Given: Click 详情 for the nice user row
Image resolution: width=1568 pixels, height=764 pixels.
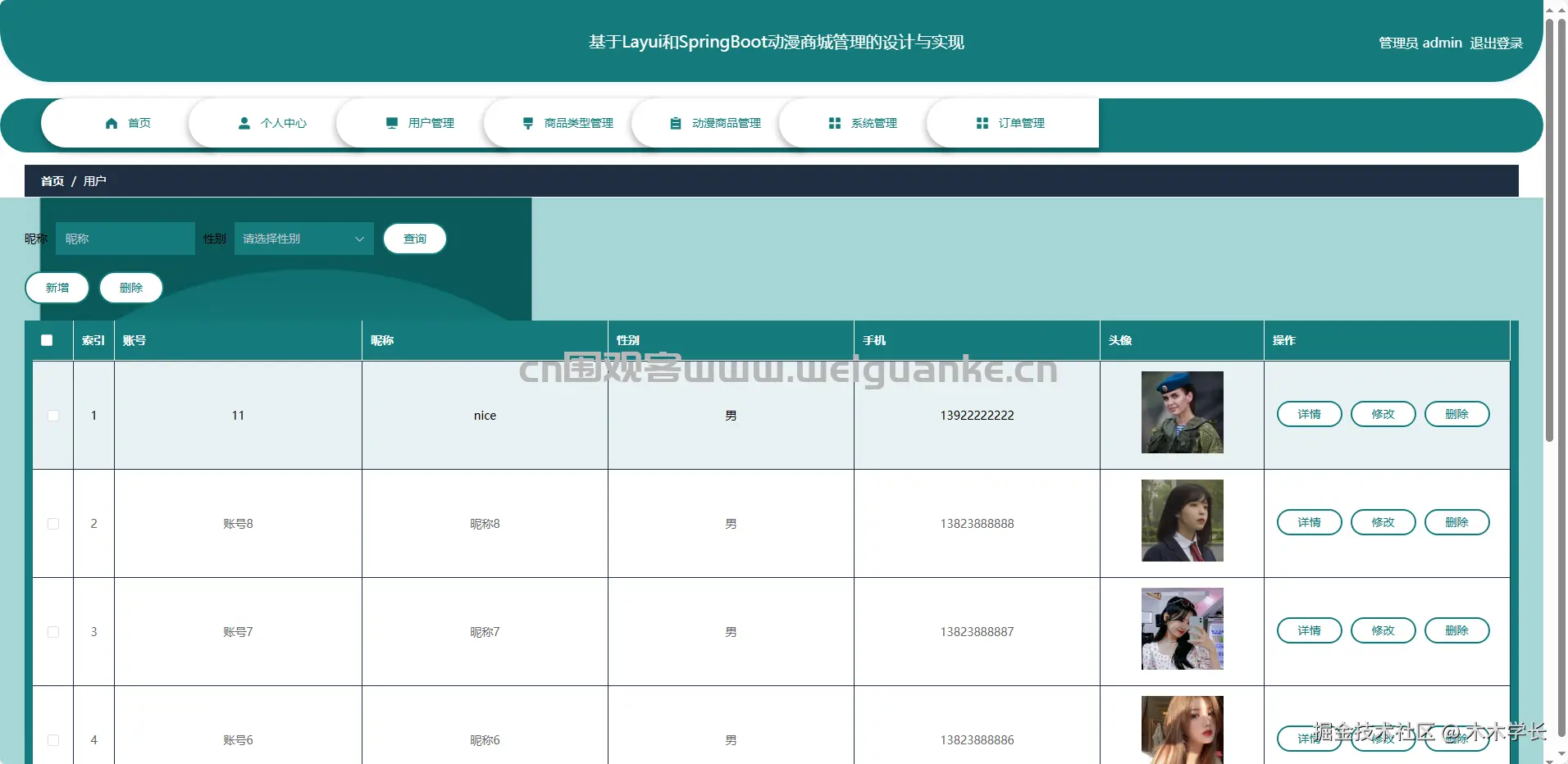Looking at the screenshot, I should [x=1310, y=414].
